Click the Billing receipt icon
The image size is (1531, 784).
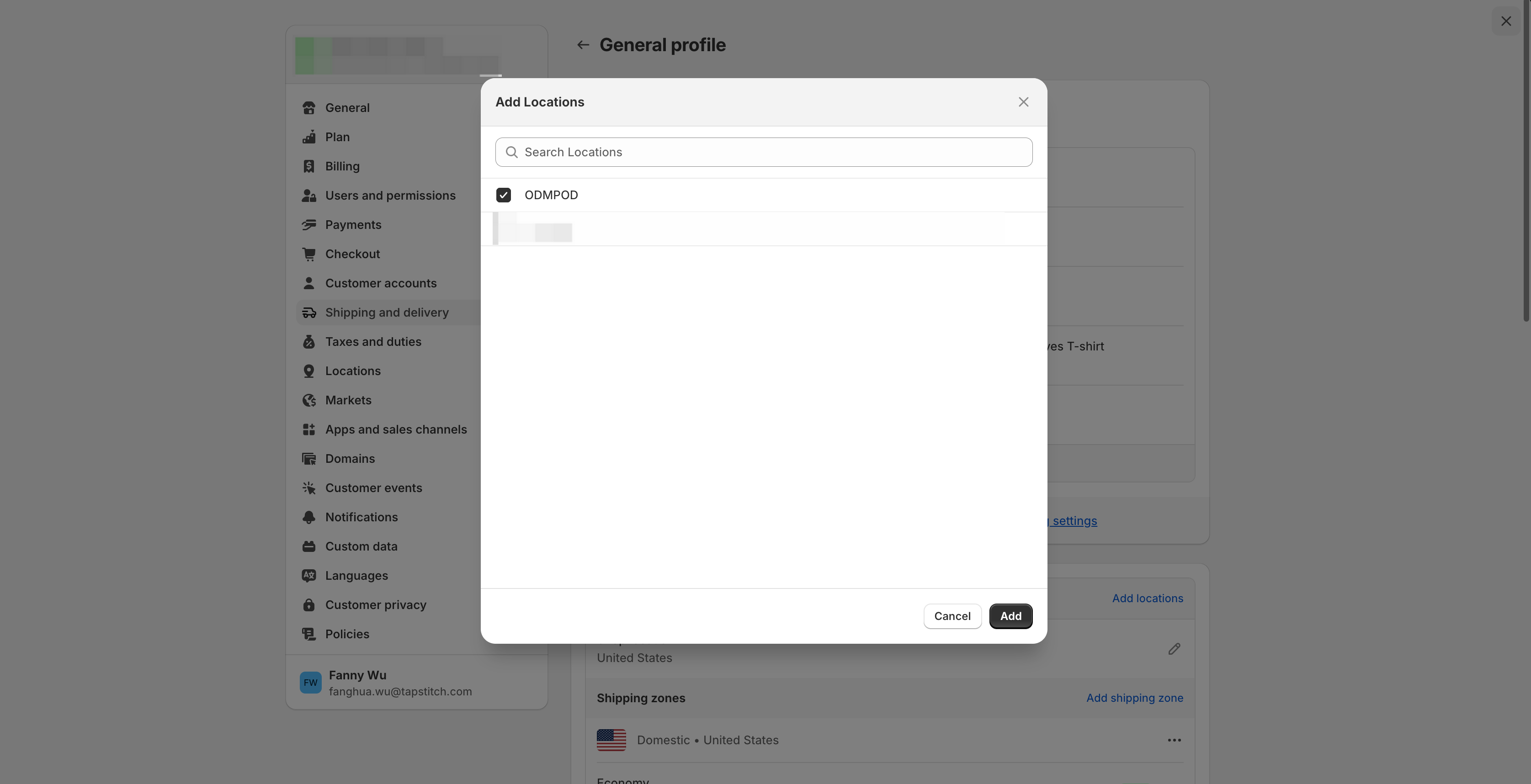308,166
